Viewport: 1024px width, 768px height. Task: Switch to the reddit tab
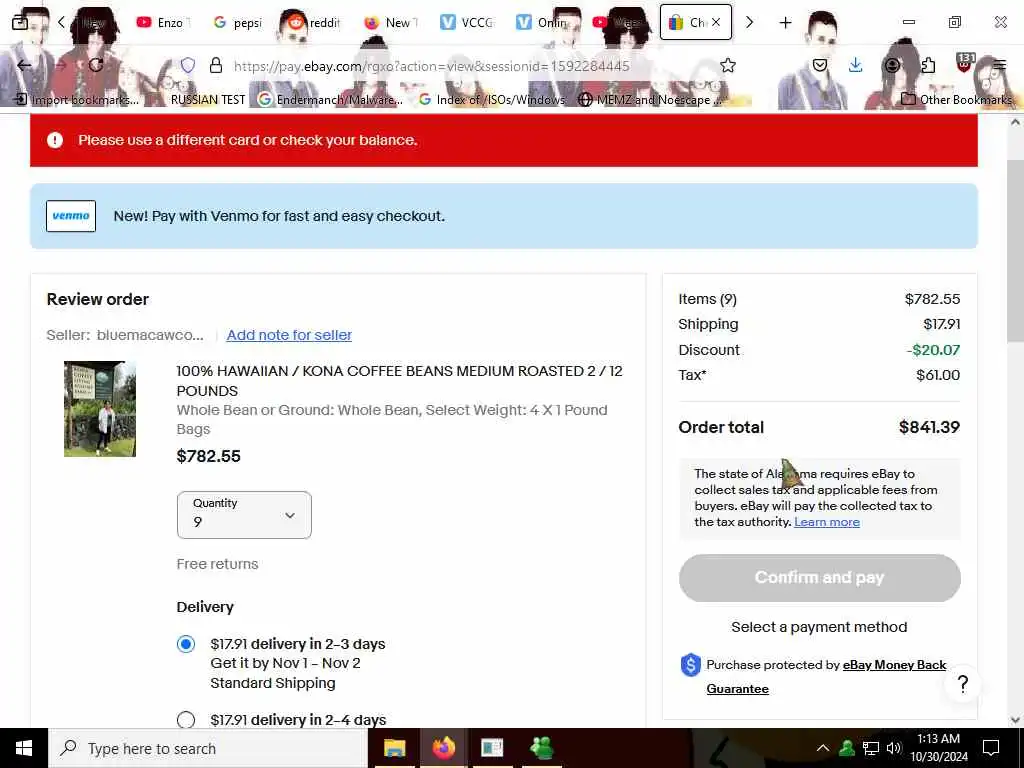[315, 22]
